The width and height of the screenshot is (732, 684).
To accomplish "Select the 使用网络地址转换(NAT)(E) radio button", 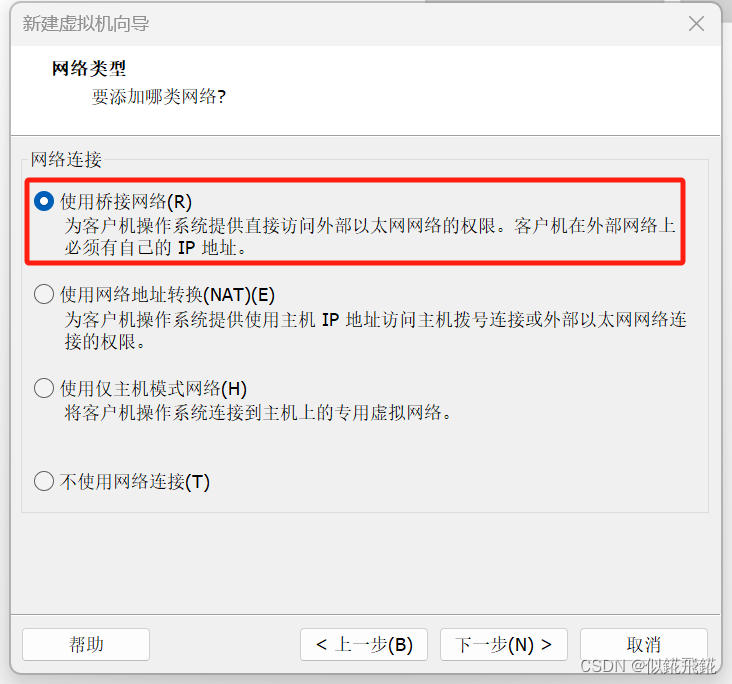I will (44, 294).
